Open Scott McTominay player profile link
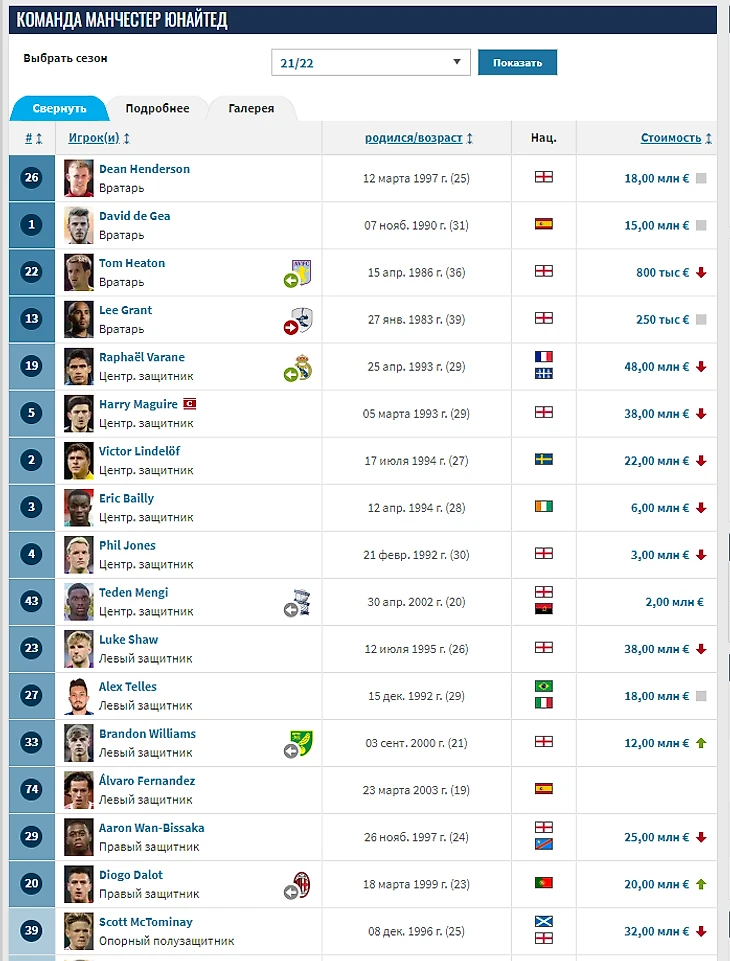The height and width of the screenshot is (961, 730). 146,922
